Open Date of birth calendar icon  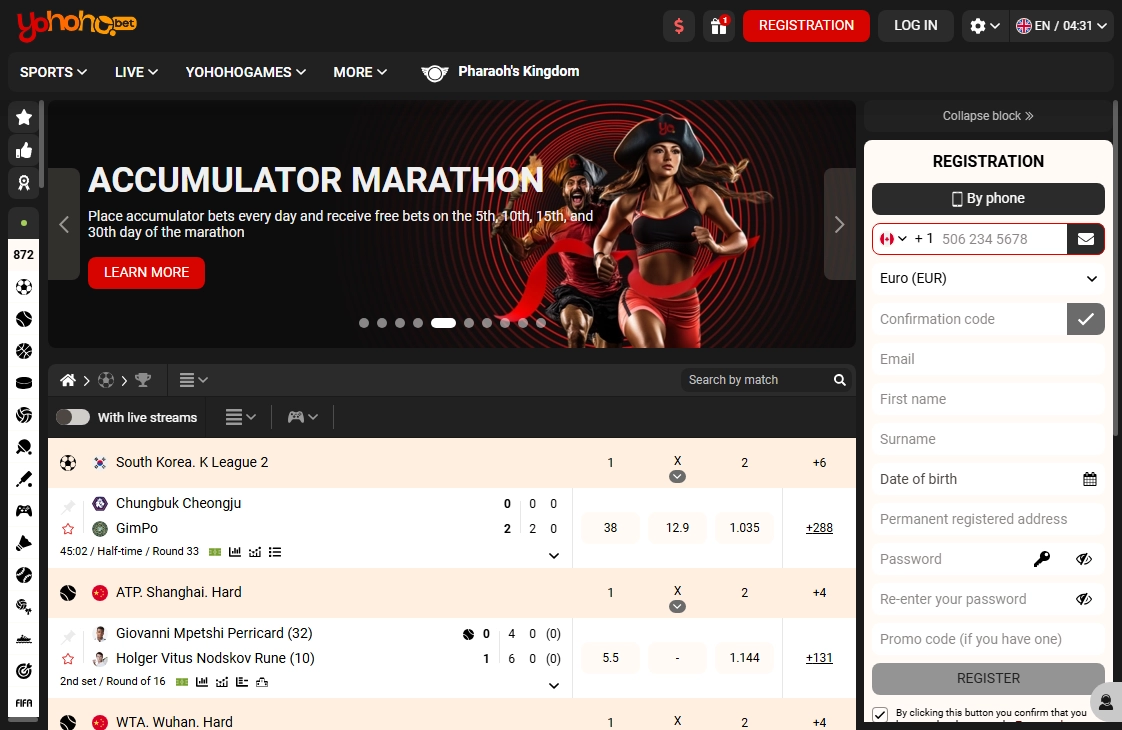pyautogui.click(x=1090, y=480)
